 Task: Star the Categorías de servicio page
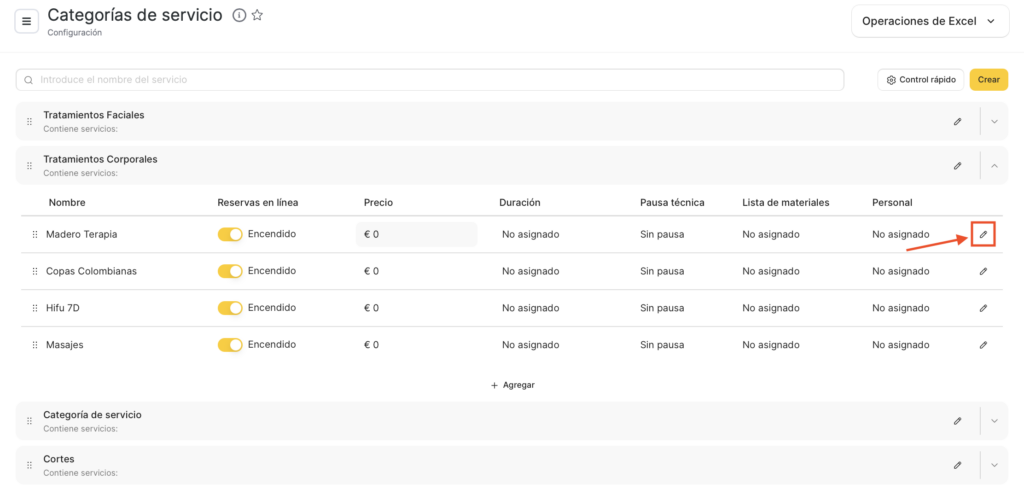pyautogui.click(x=257, y=15)
